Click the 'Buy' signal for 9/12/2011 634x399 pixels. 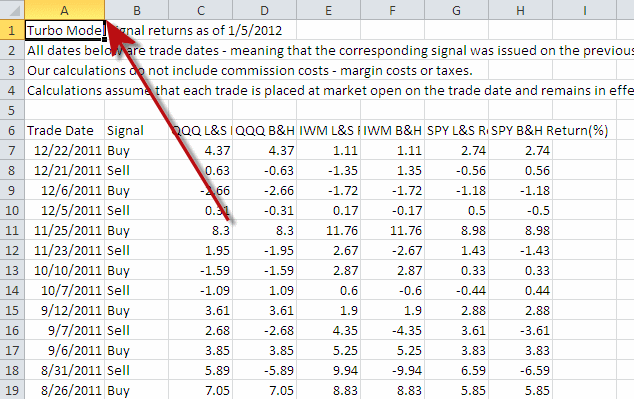click(137, 310)
